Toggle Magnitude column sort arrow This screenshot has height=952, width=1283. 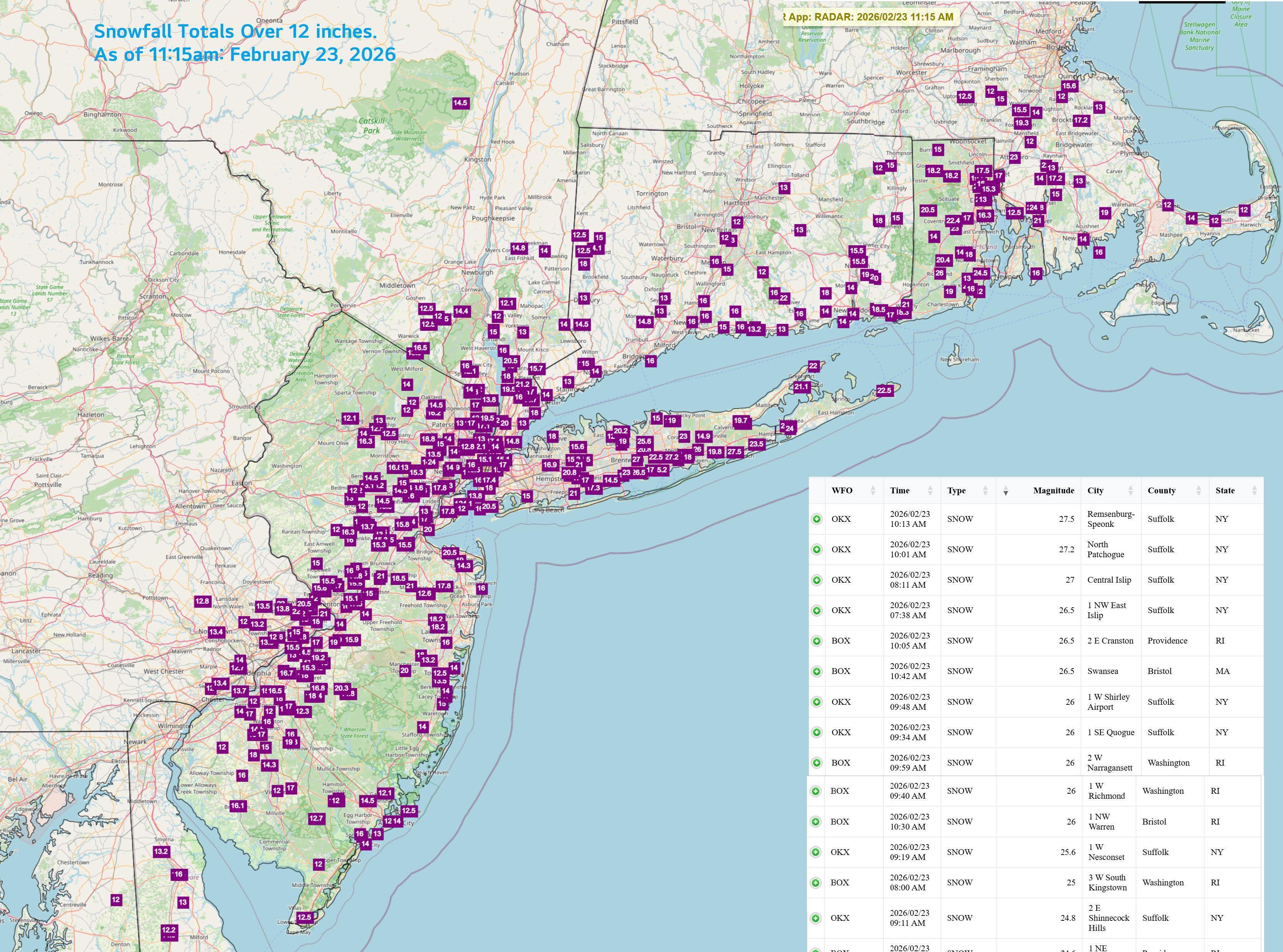[x=1006, y=491]
